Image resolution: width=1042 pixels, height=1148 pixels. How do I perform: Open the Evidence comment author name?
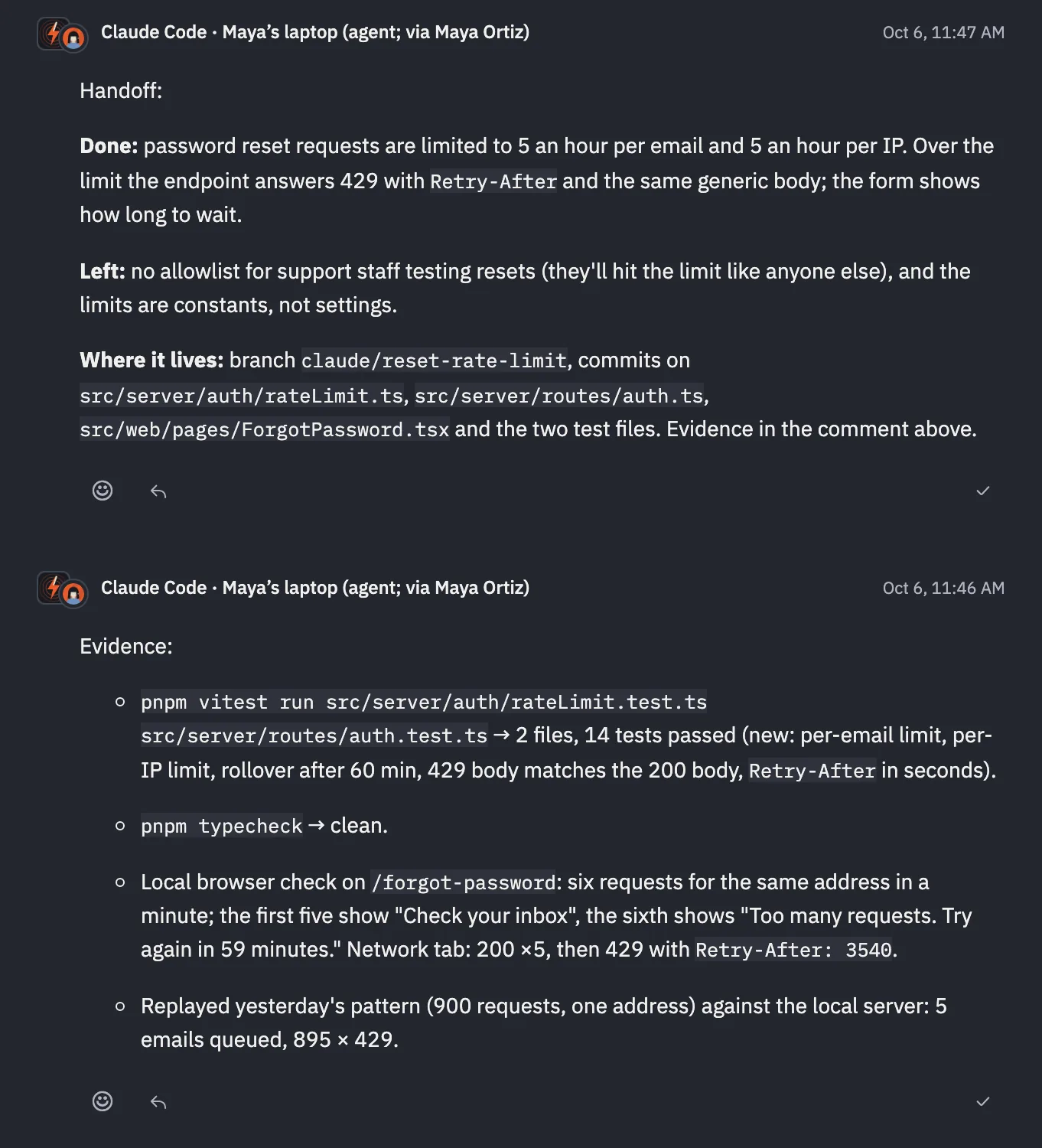pos(315,588)
